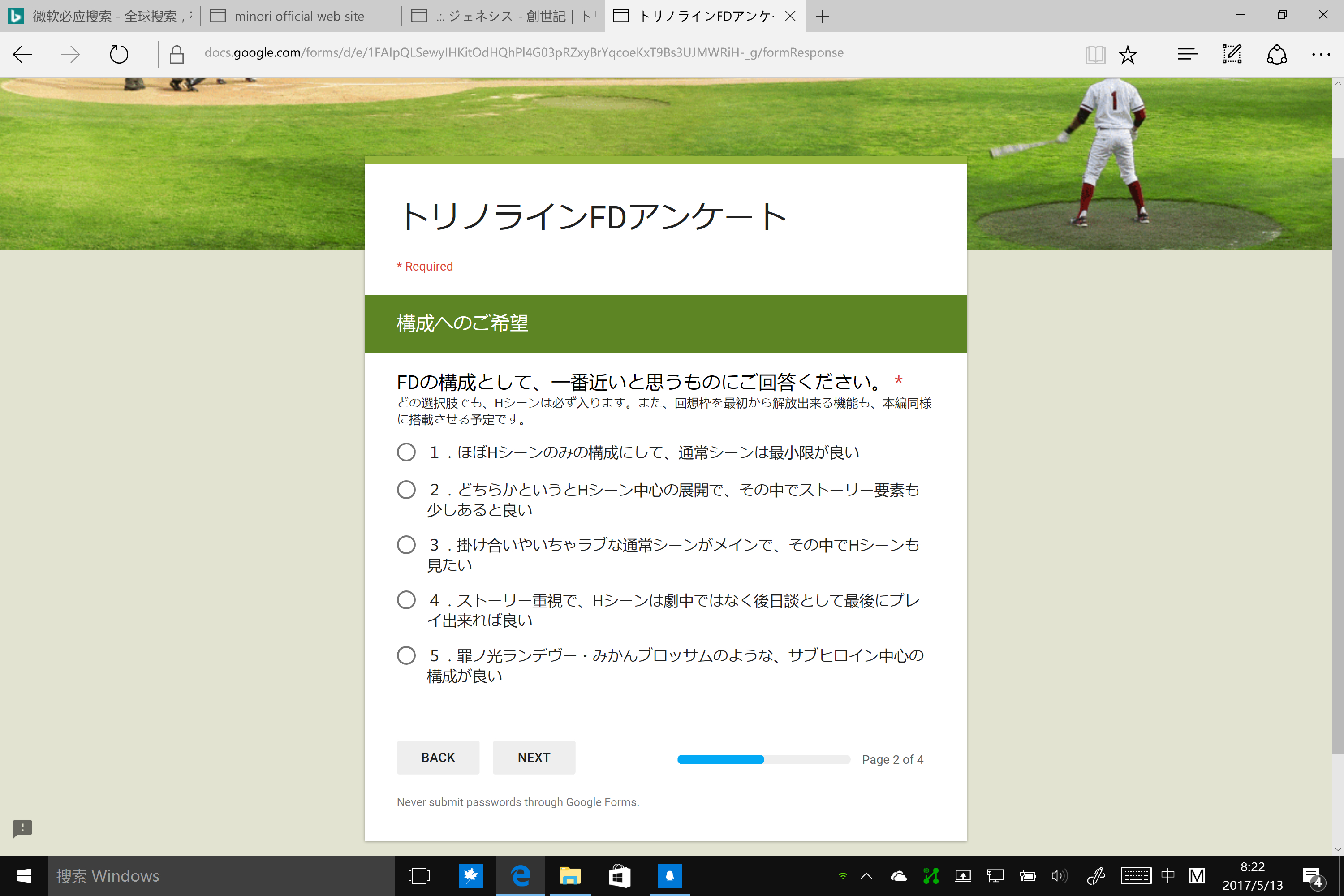Switch to the ジェネシス - 創世記 tab
Image resolution: width=1344 pixels, height=896 pixels.
[x=503, y=16]
